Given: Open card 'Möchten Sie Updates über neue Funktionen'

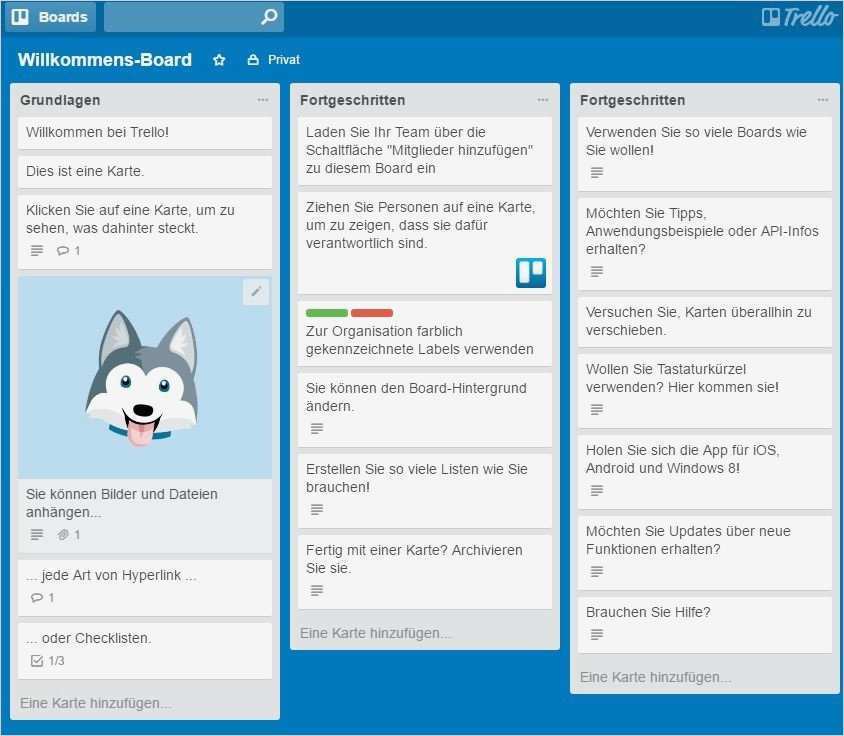Looking at the screenshot, I should (x=705, y=553).
